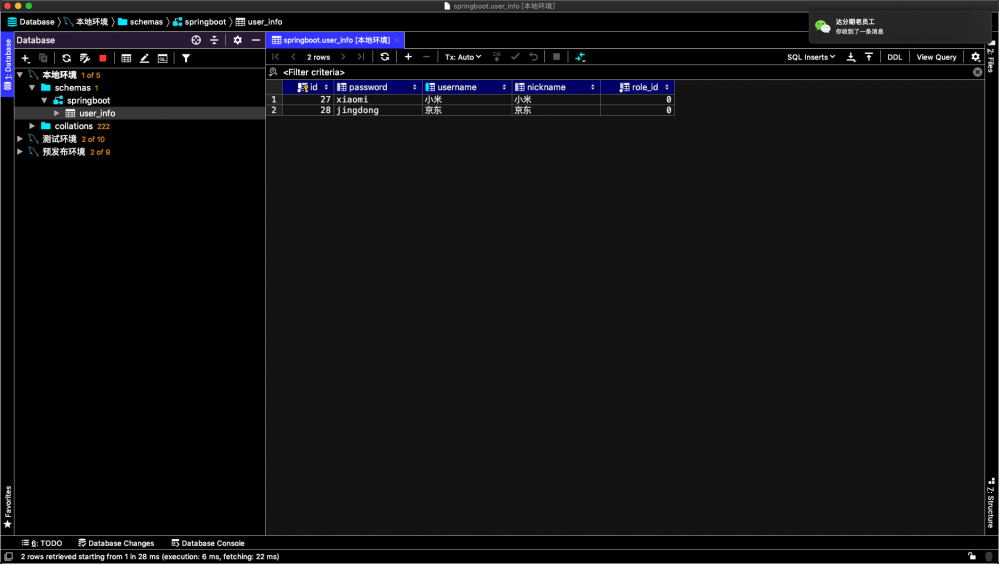This screenshot has width=999, height=564.
Task: Sort by the role_id column header
Action: 637,87
